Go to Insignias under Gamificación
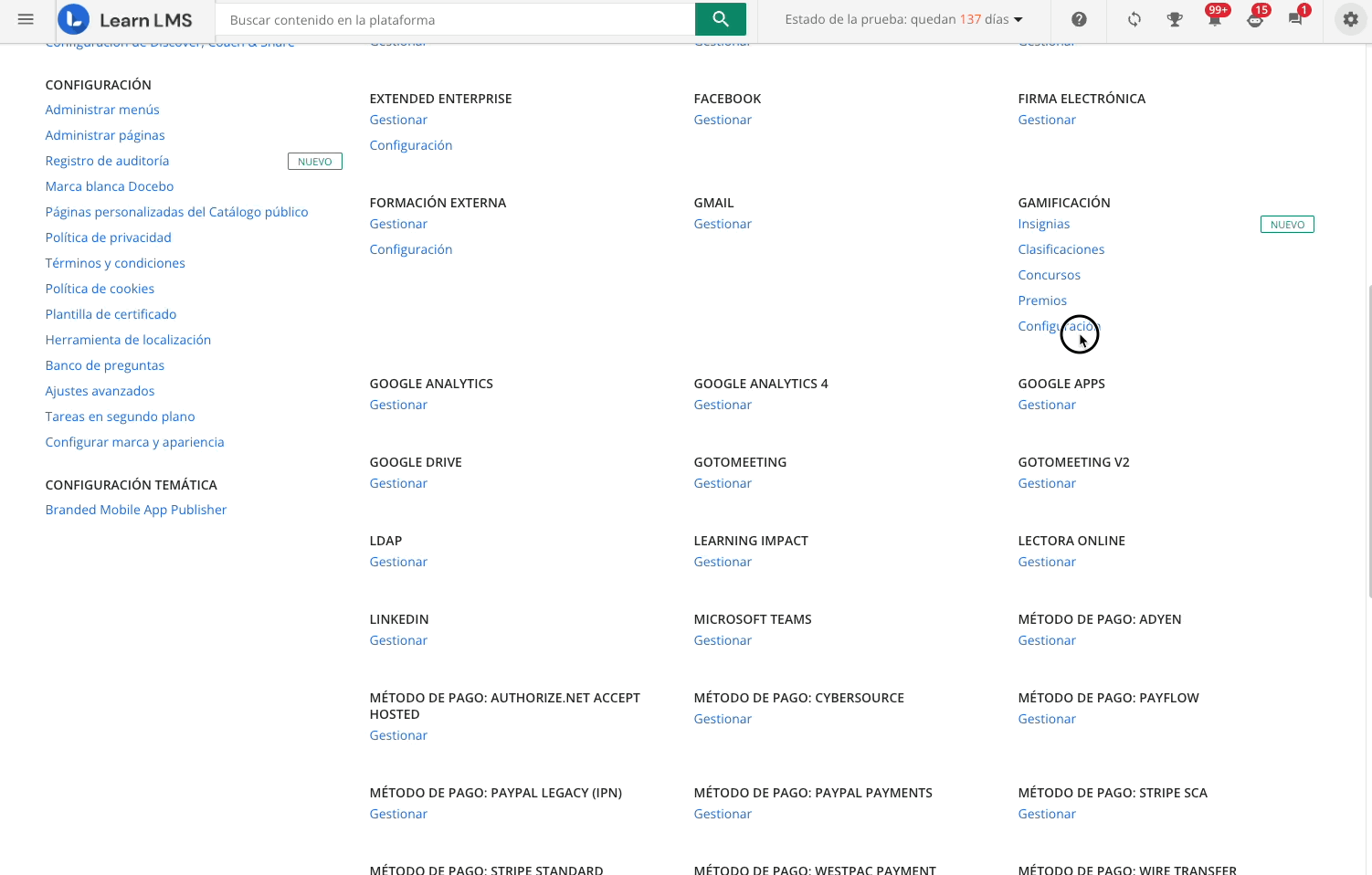 pyautogui.click(x=1043, y=224)
